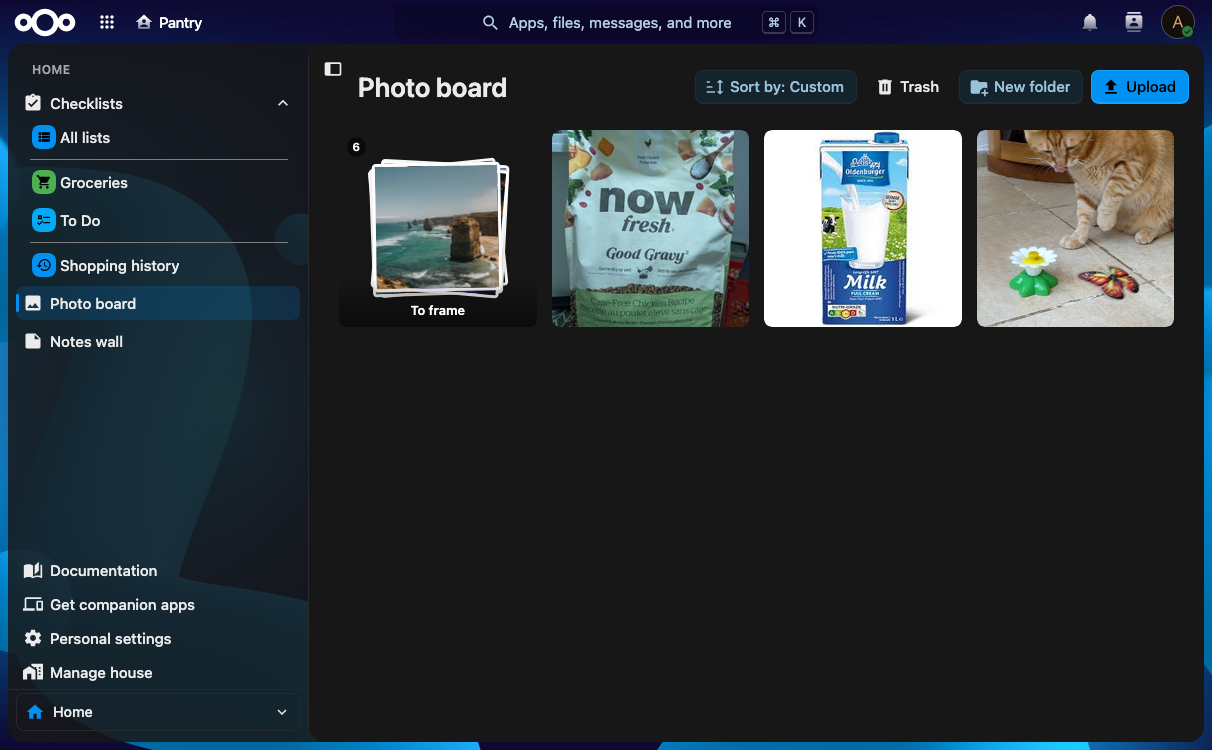Click the Photo board page title
This screenshot has height=750, width=1212.
pos(432,88)
